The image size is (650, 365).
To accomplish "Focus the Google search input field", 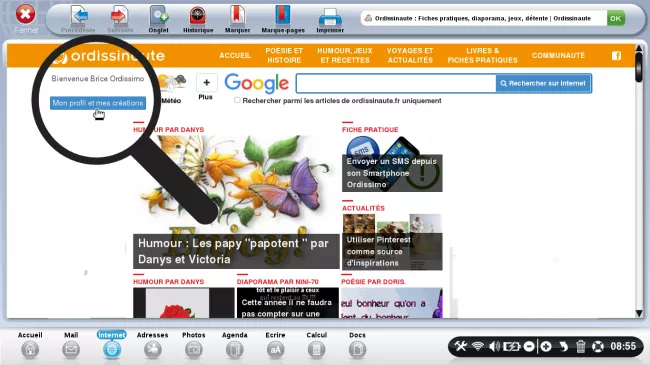I will click(396, 83).
